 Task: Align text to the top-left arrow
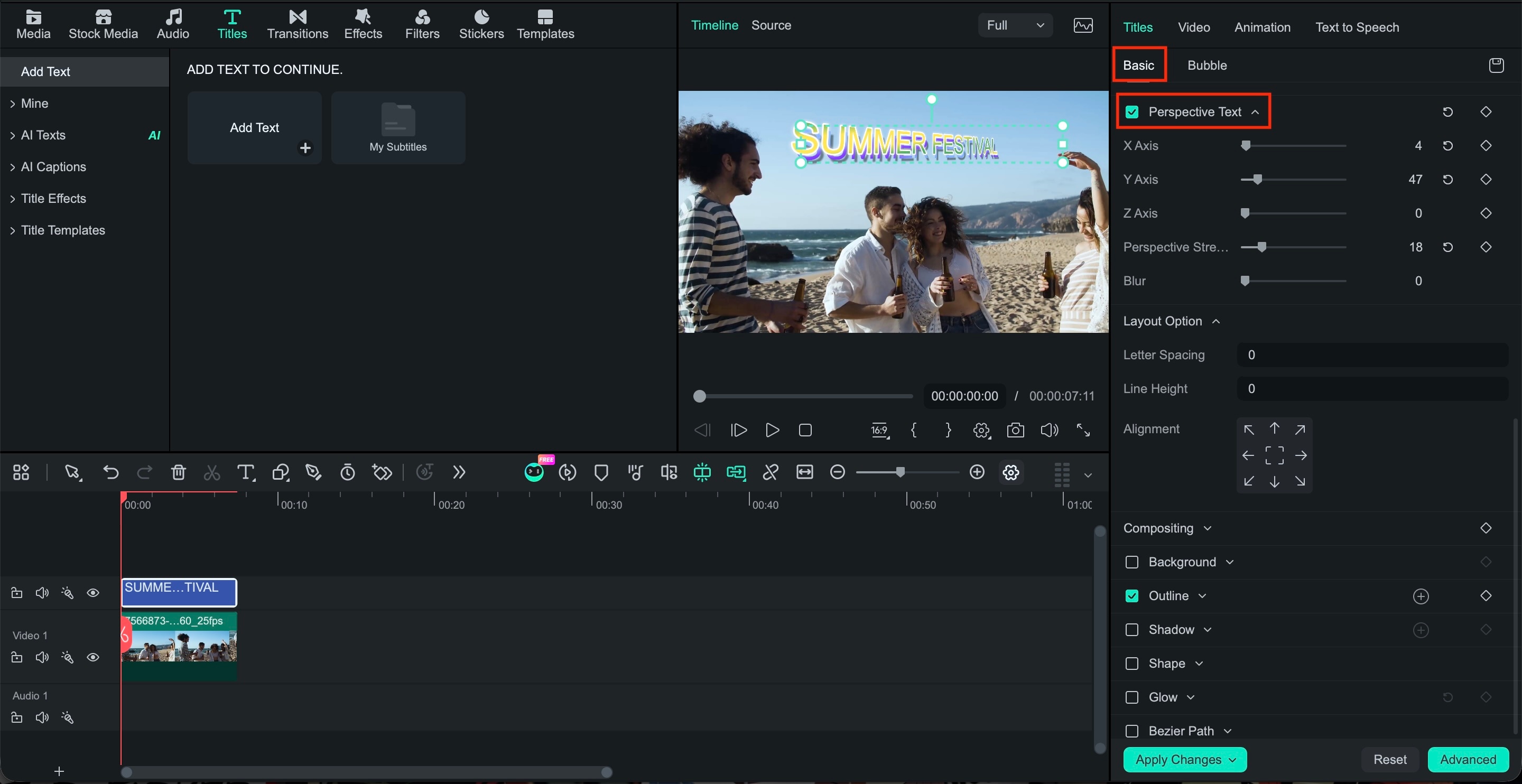1248,430
